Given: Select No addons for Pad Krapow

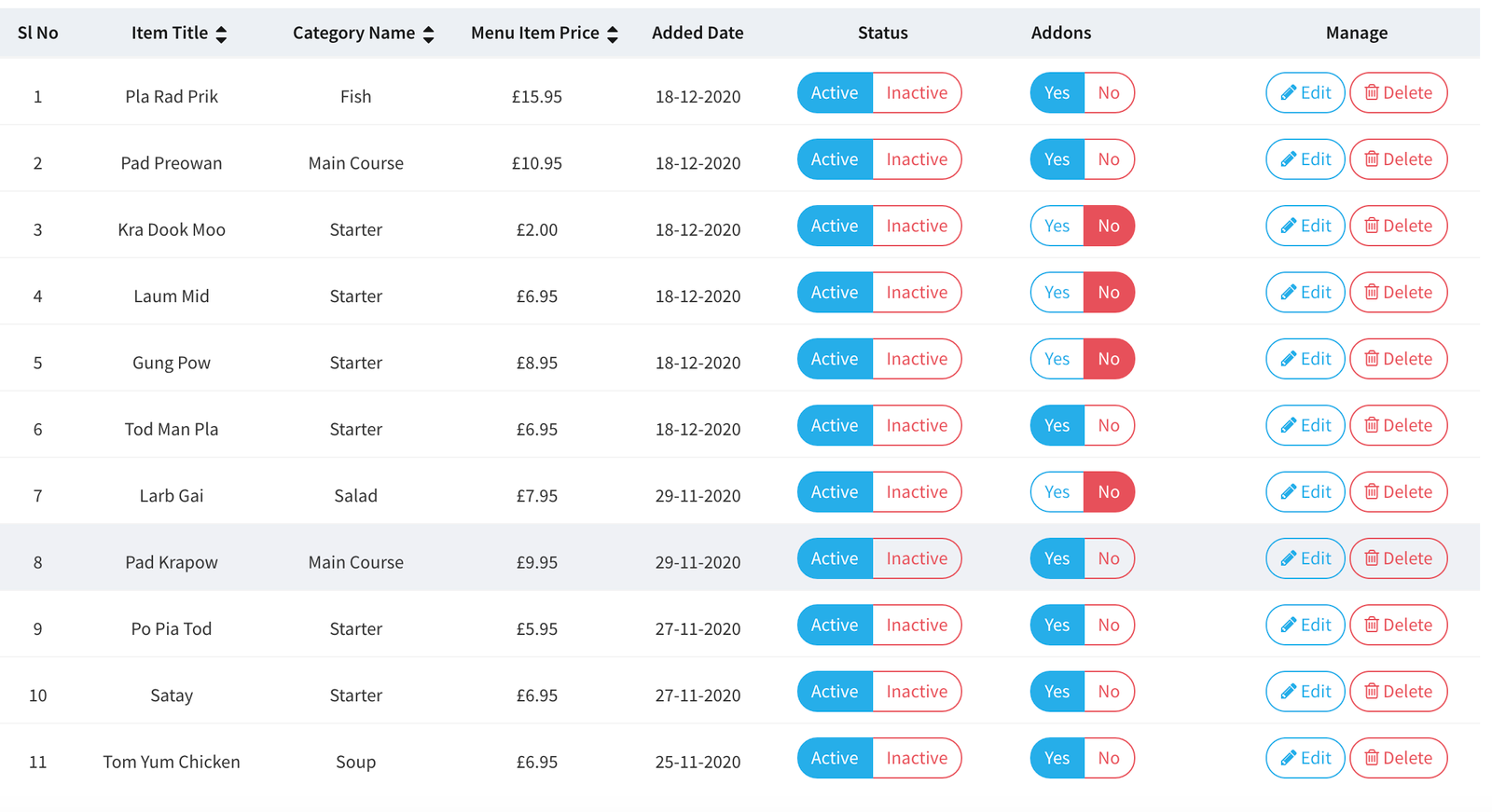Looking at the screenshot, I should coord(1109,558).
